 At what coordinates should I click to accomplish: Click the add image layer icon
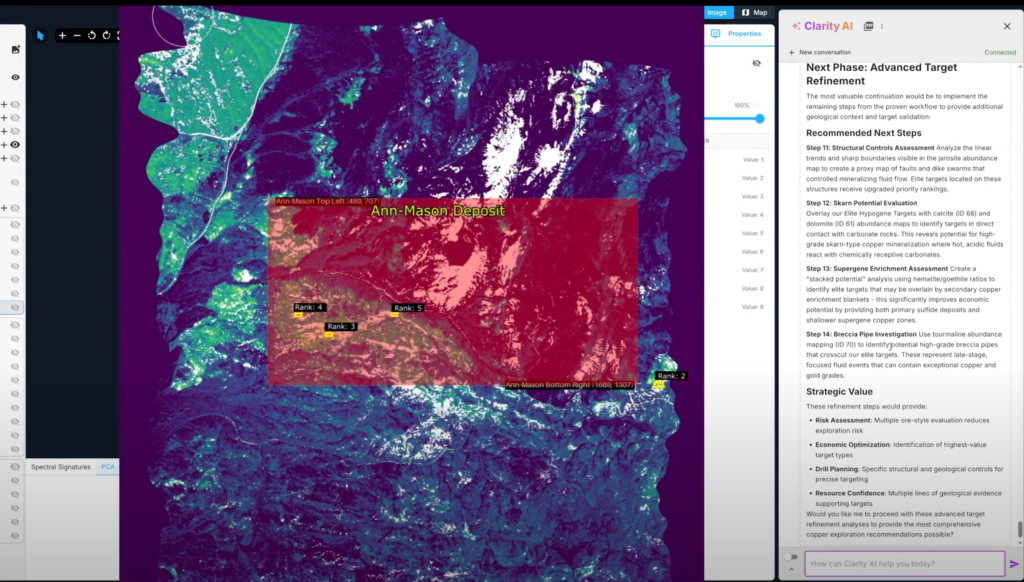pyautogui.click(x=15, y=49)
